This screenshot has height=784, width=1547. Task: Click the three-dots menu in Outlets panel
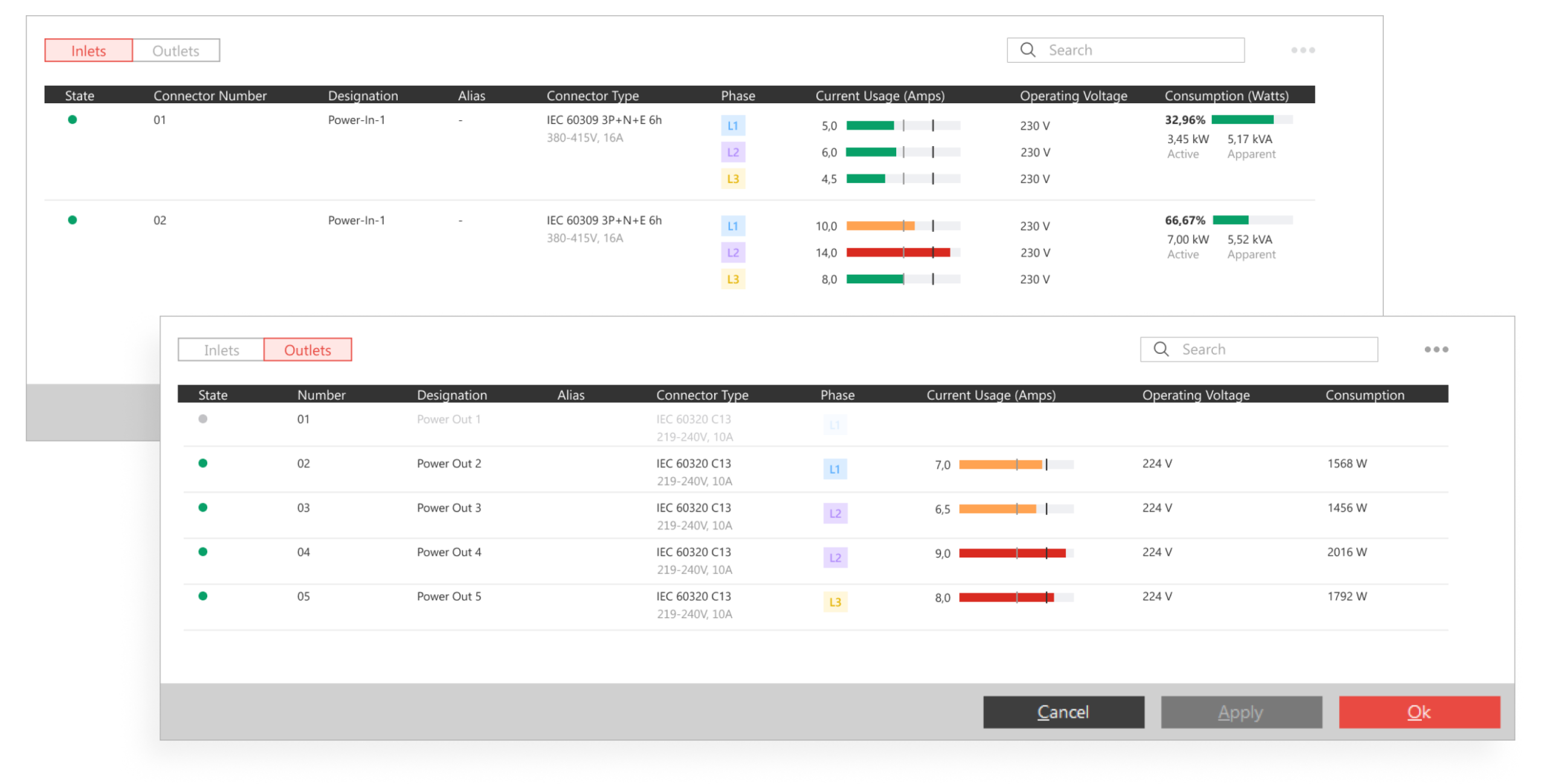tap(1436, 349)
